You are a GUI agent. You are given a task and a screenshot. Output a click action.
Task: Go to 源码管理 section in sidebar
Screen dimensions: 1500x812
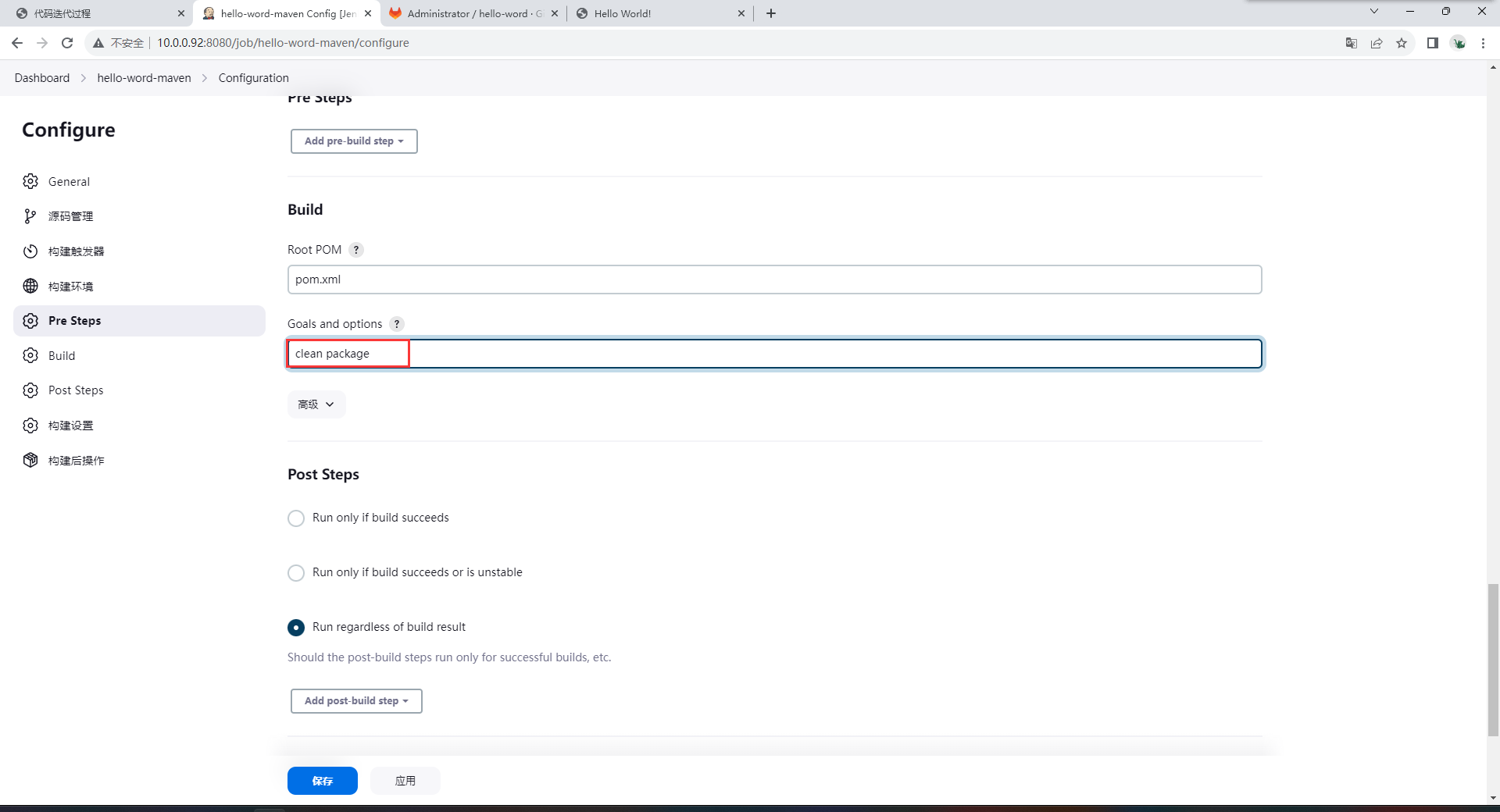tap(139, 216)
